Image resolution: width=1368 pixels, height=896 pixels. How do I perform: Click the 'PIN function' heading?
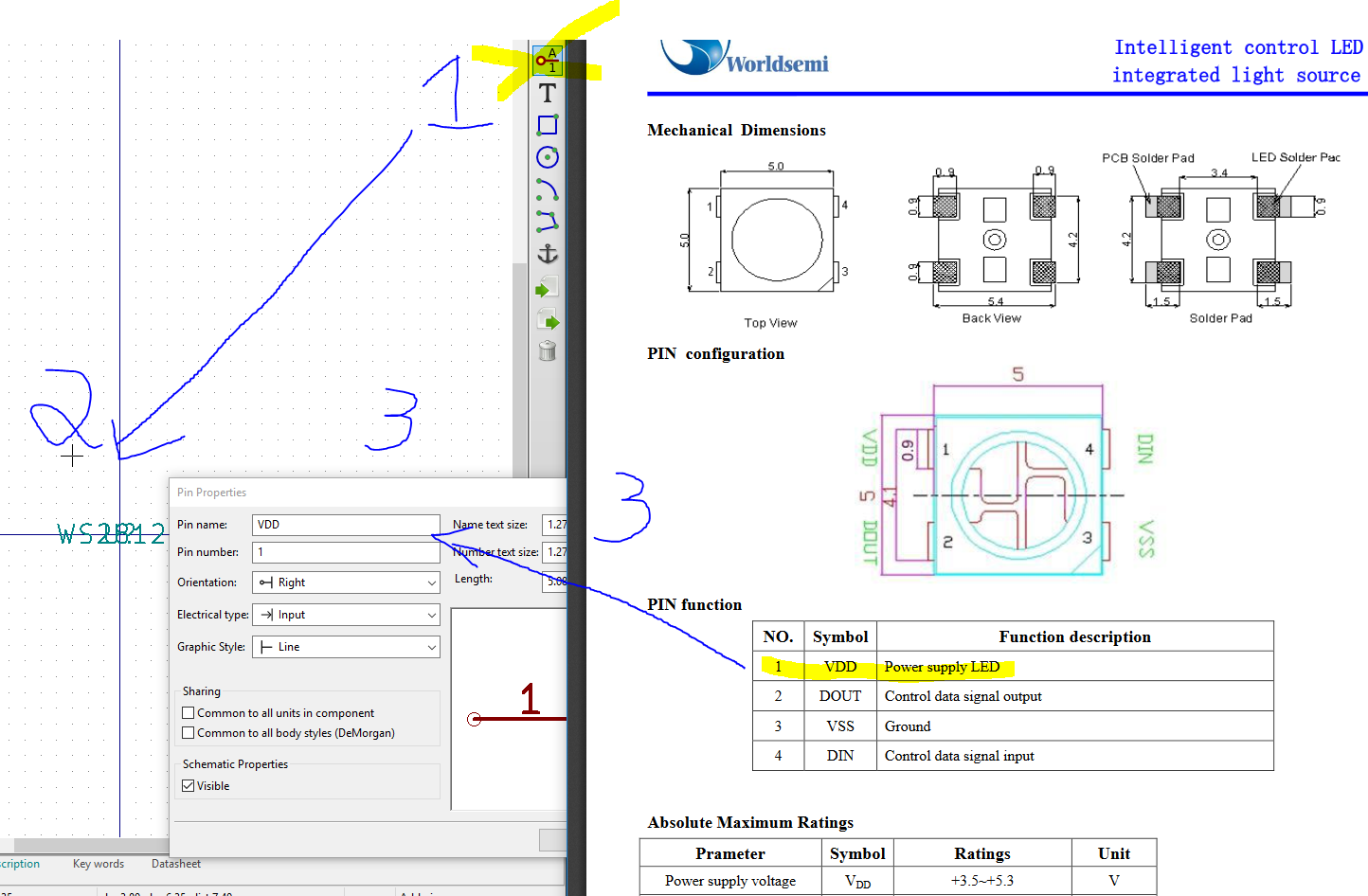click(x=694, y=605)
